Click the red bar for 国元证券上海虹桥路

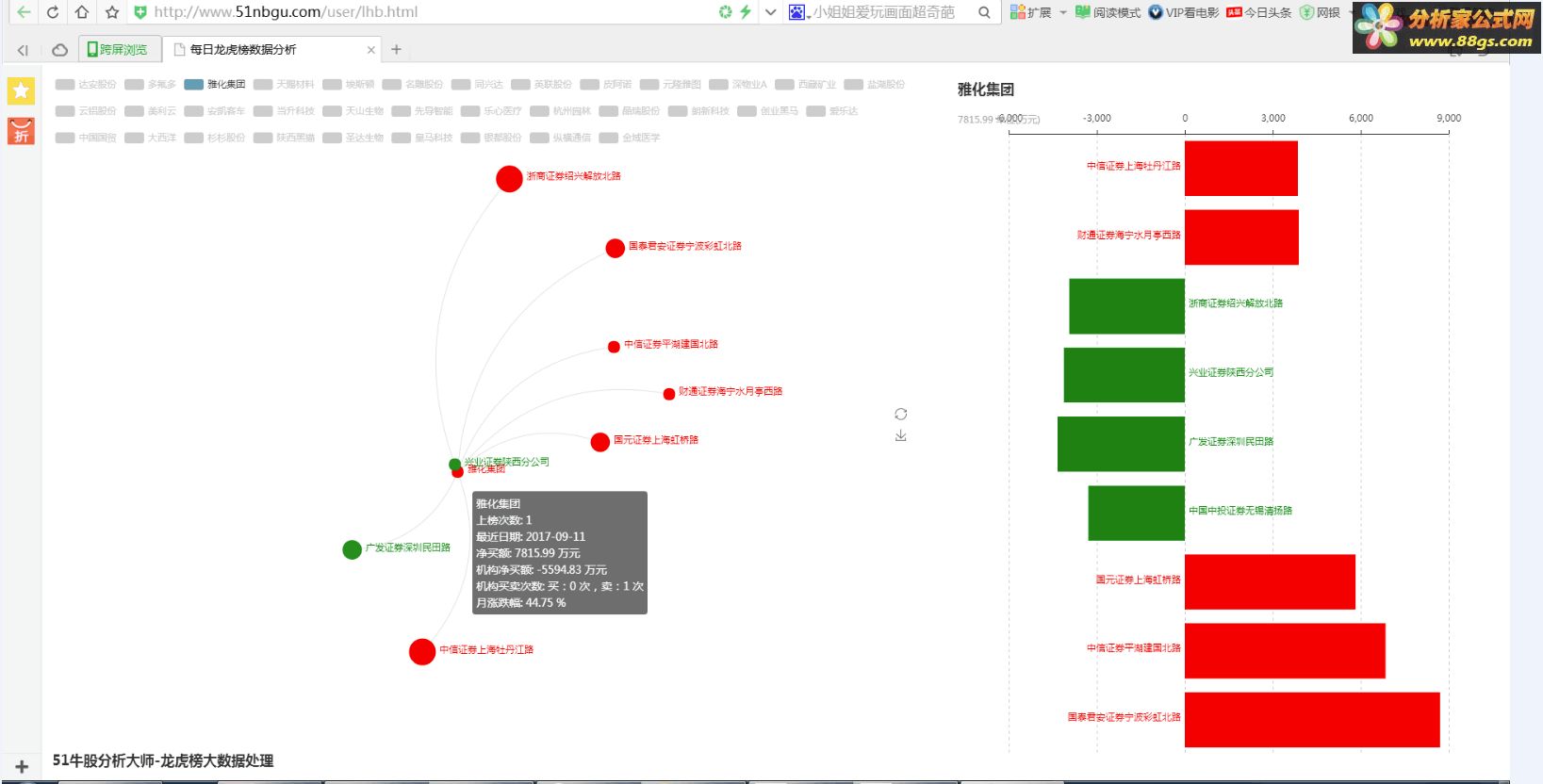click(1270, 581)
